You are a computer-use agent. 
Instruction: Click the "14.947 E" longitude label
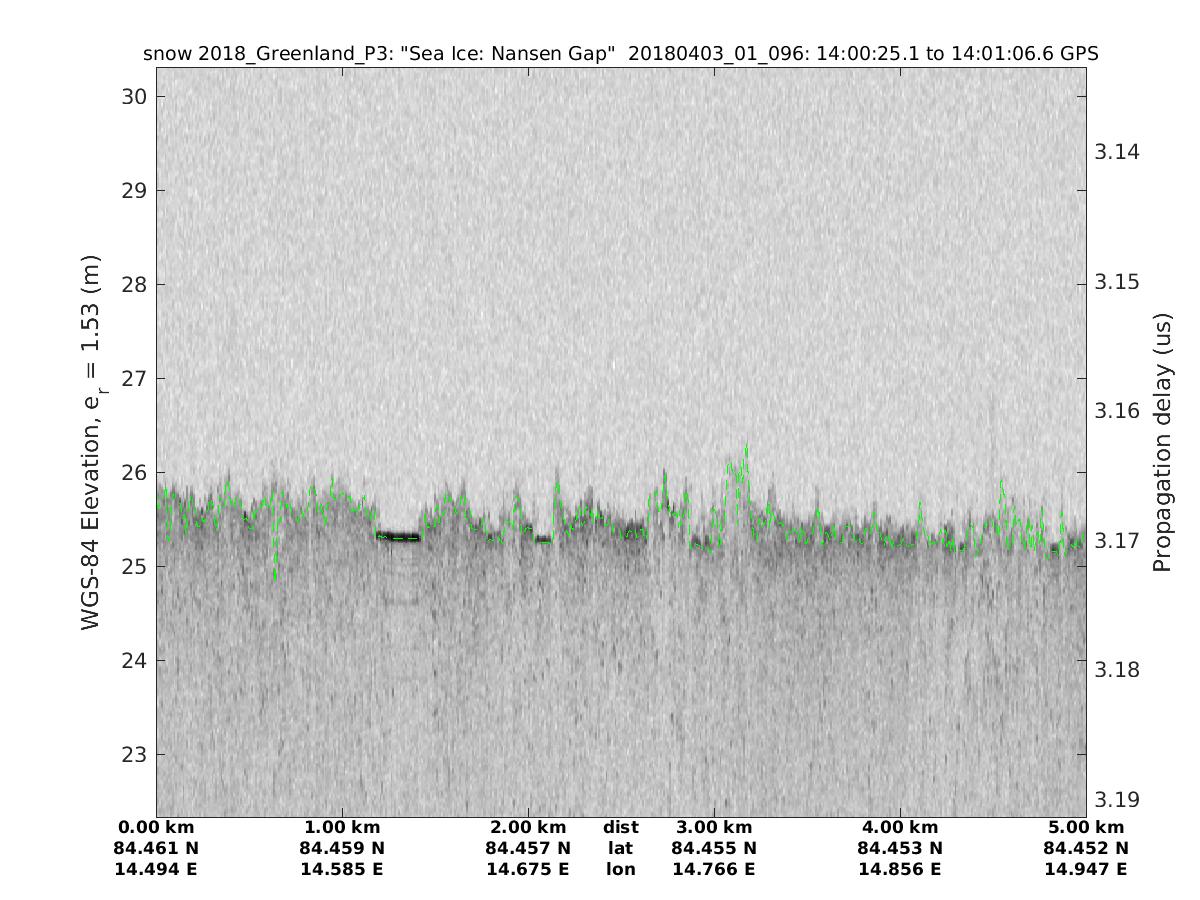[x=1086, y=870]
